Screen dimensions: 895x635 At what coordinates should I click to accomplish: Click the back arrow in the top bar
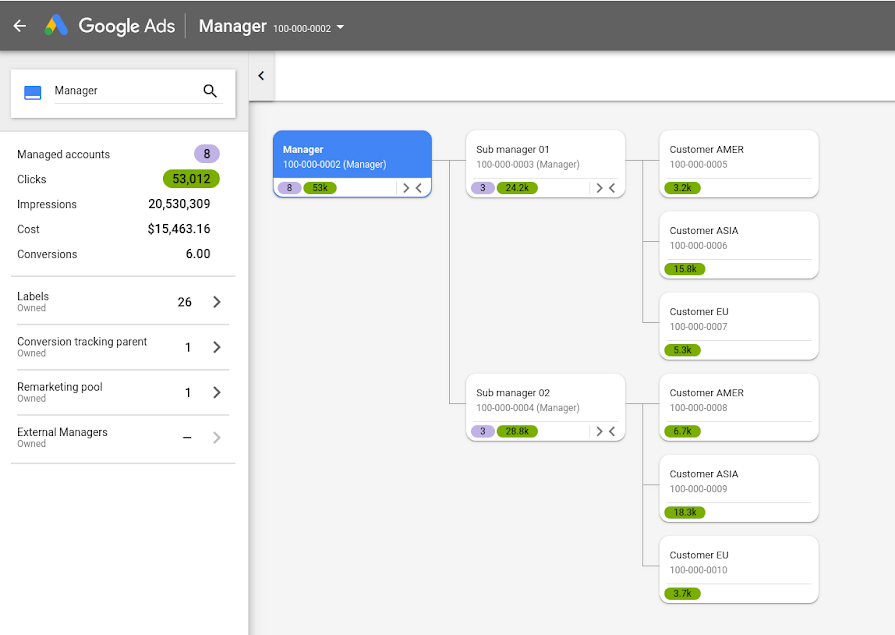[x=20, y=25]
